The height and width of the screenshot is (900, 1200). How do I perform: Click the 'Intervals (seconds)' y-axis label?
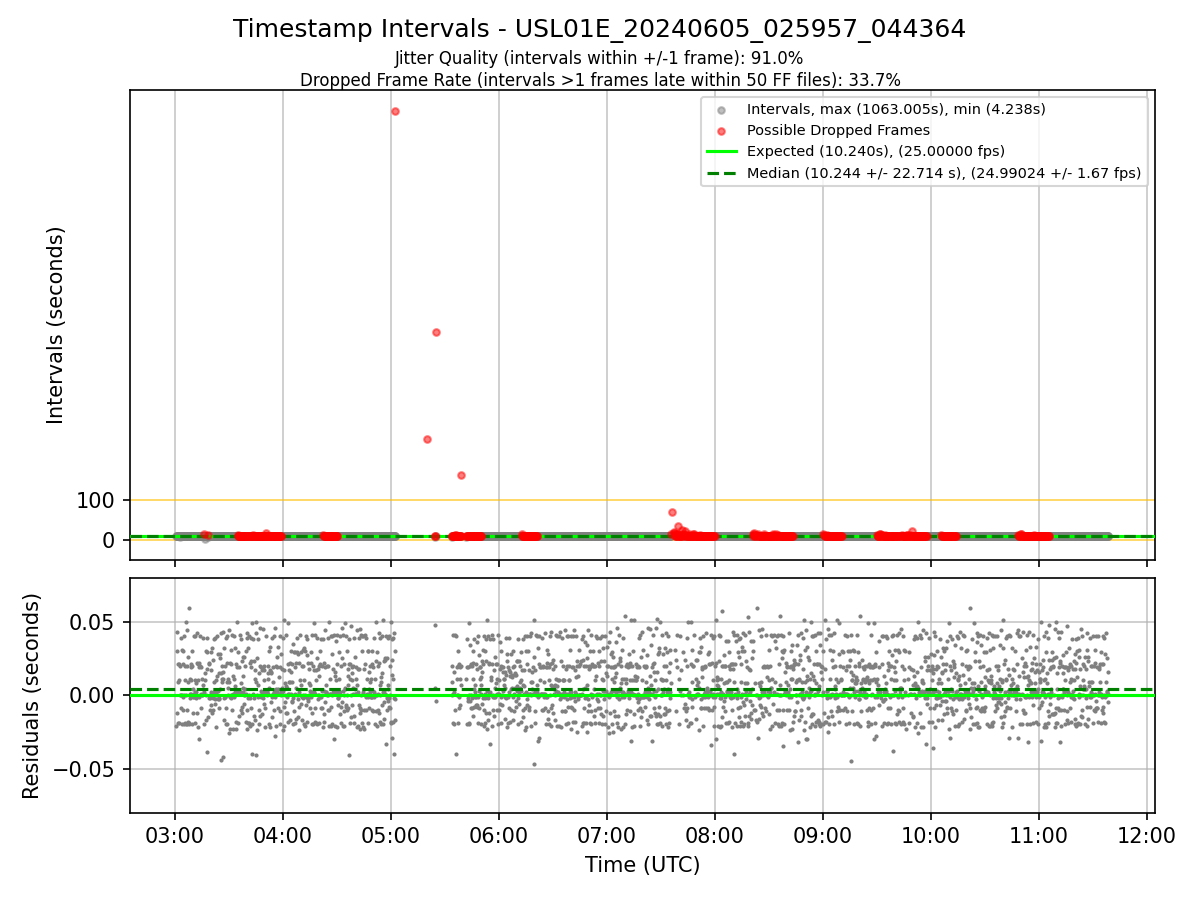coord(56,325)
